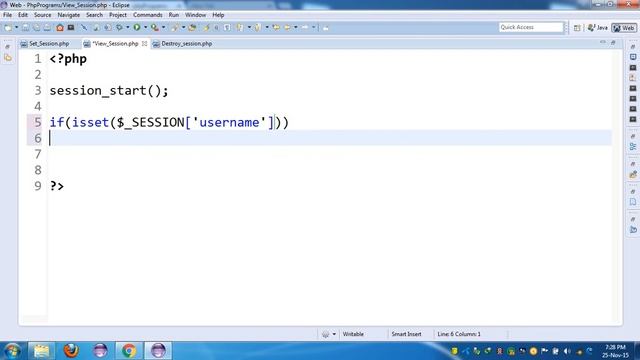Viewport: 640px width, 360px height.
Task: Minimize the editor area
Action: 603,42
